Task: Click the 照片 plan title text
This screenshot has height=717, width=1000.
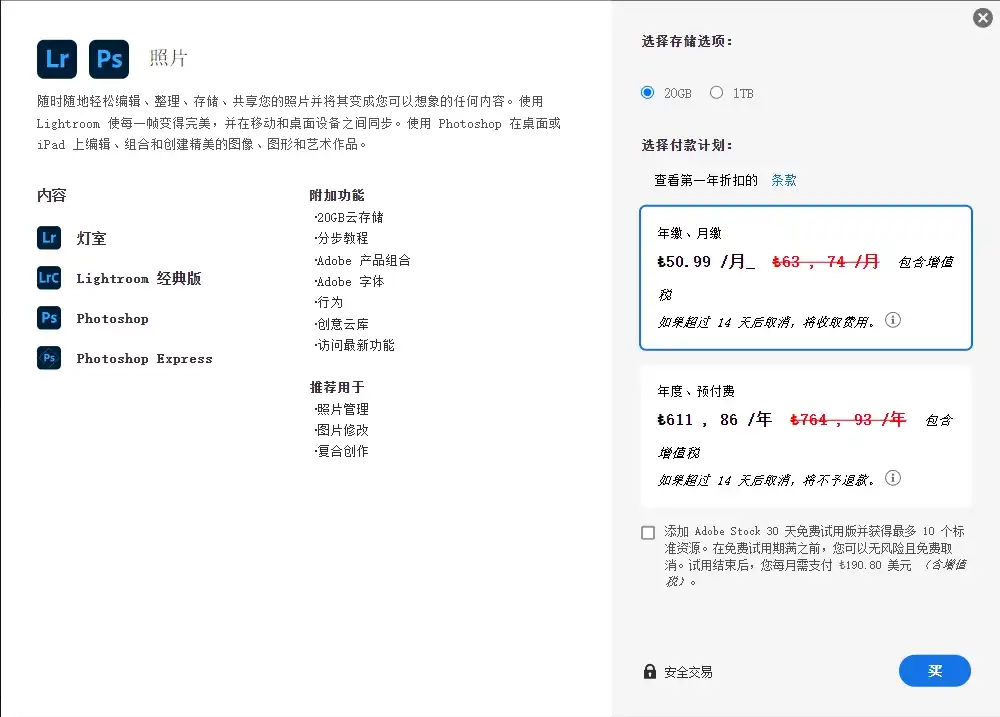Action: click(168, 58)
